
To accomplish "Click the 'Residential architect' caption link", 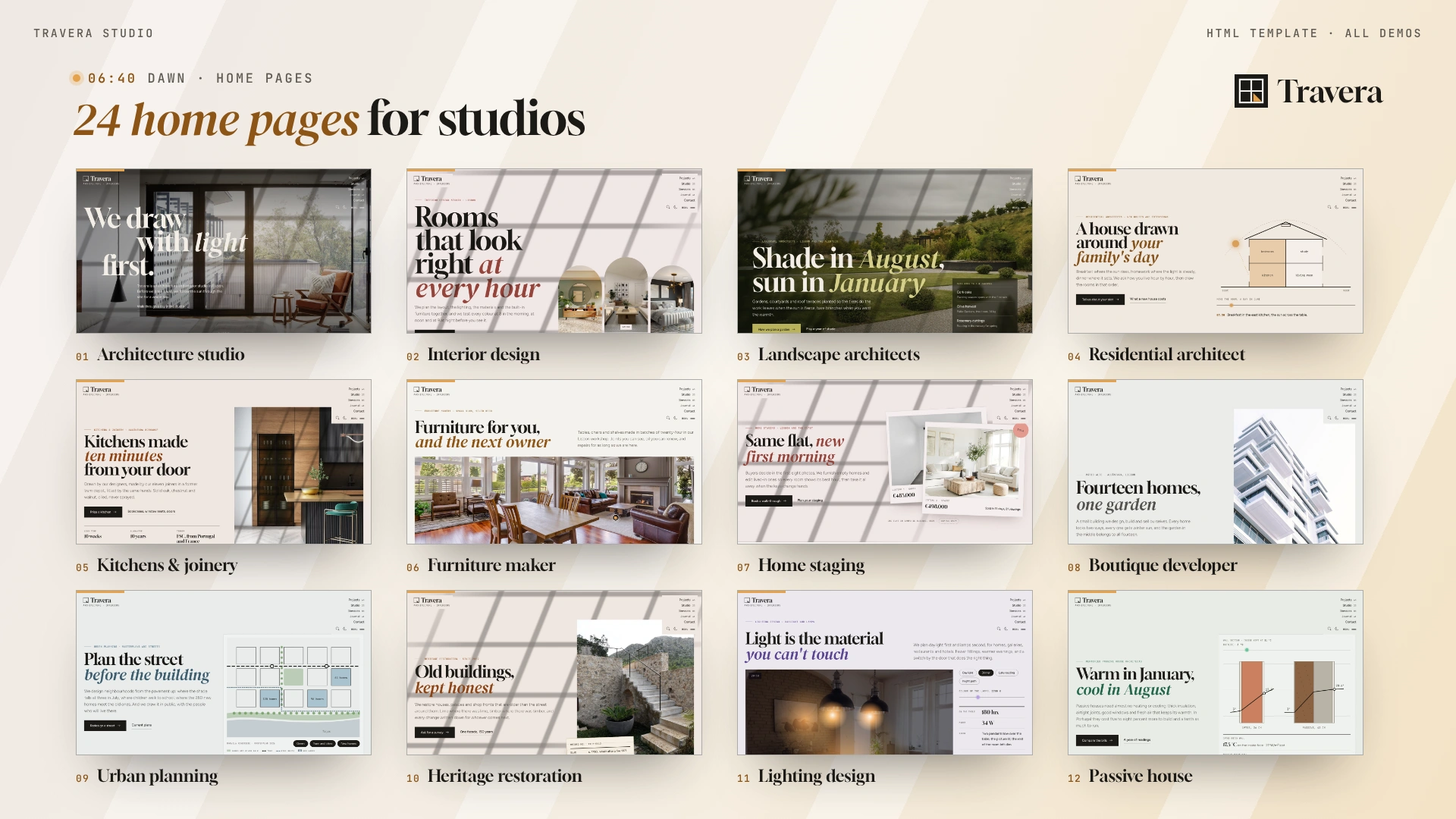I will [1167, 355].
